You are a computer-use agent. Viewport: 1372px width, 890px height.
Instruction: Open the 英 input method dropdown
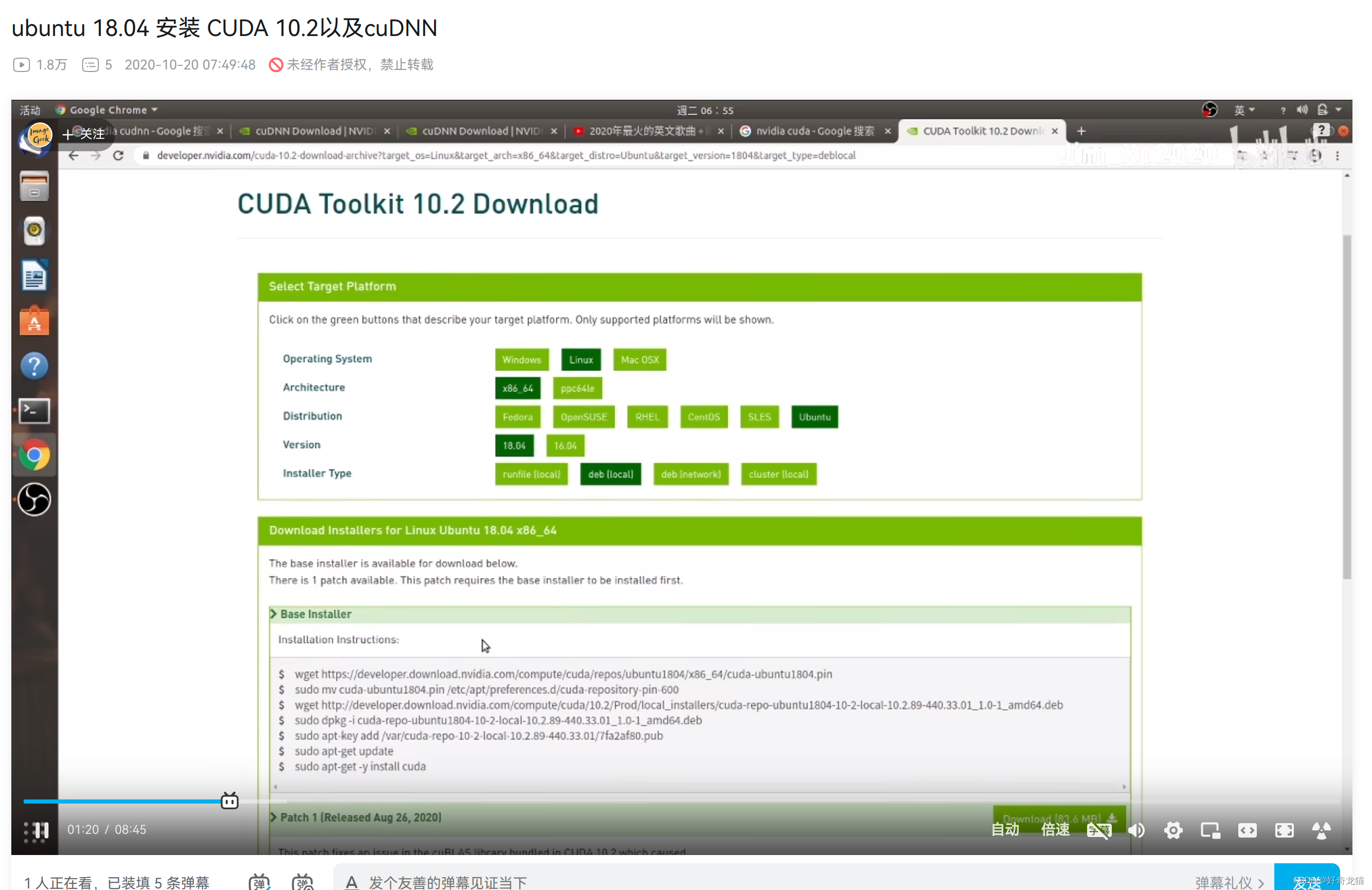coord(1244,110)
